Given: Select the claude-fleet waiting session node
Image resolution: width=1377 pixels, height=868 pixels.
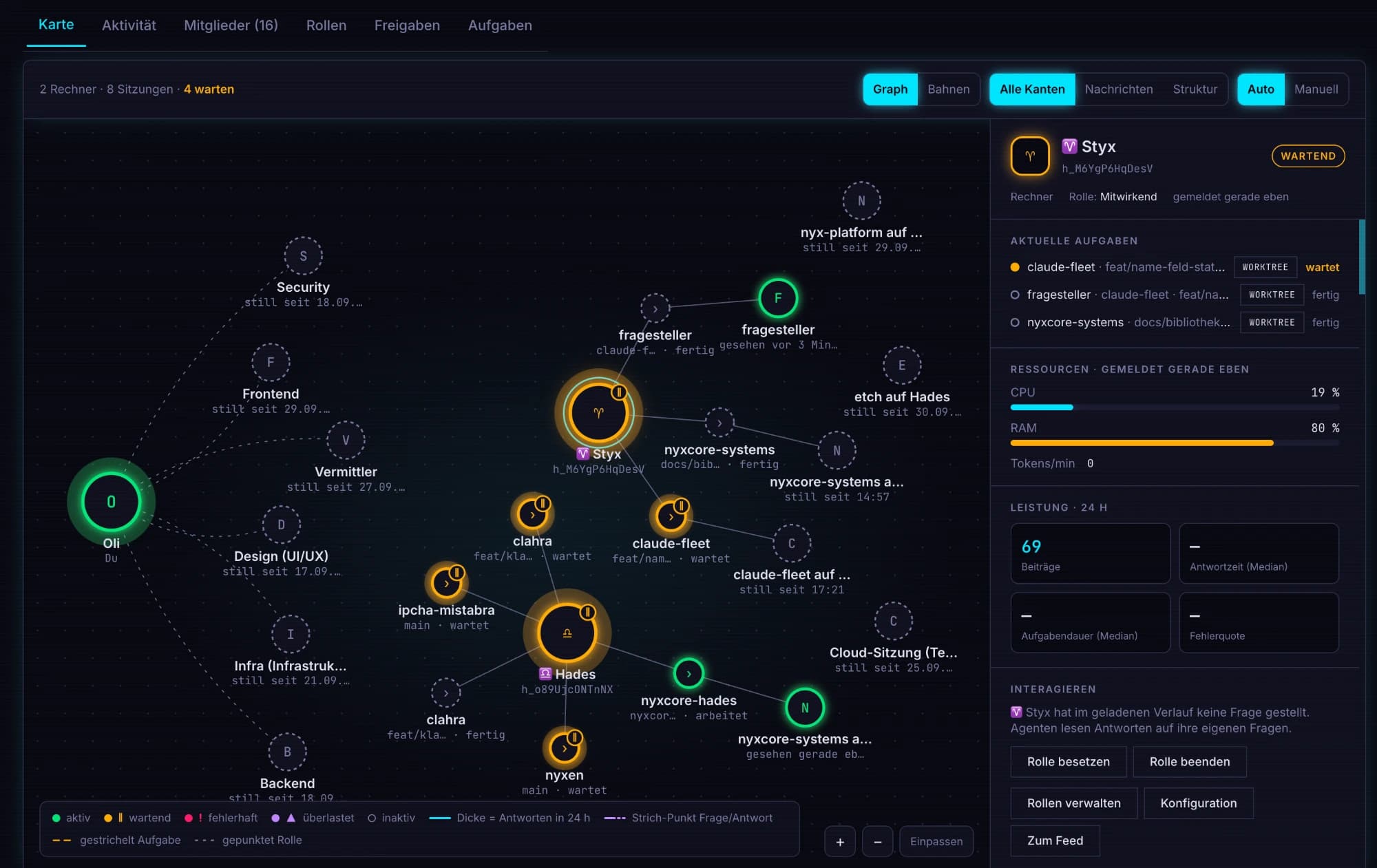Looking at the screenshot, I should tap(671, 516).
